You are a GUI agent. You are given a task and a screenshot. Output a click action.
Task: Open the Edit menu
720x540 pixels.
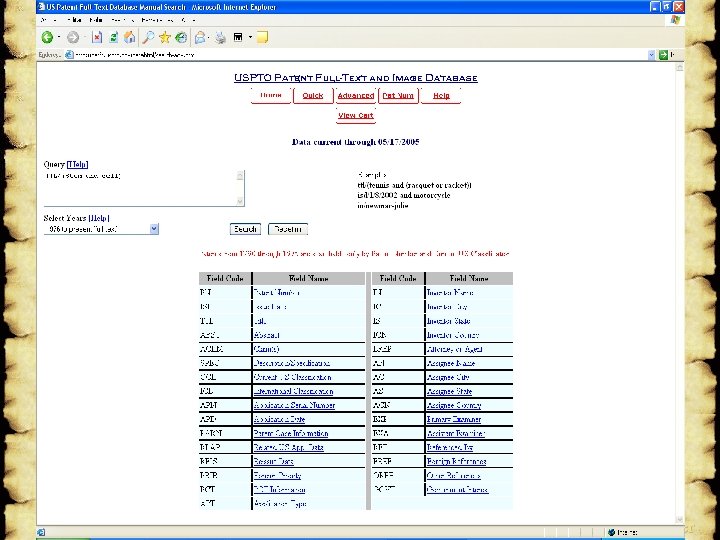(x=73, y=20)
